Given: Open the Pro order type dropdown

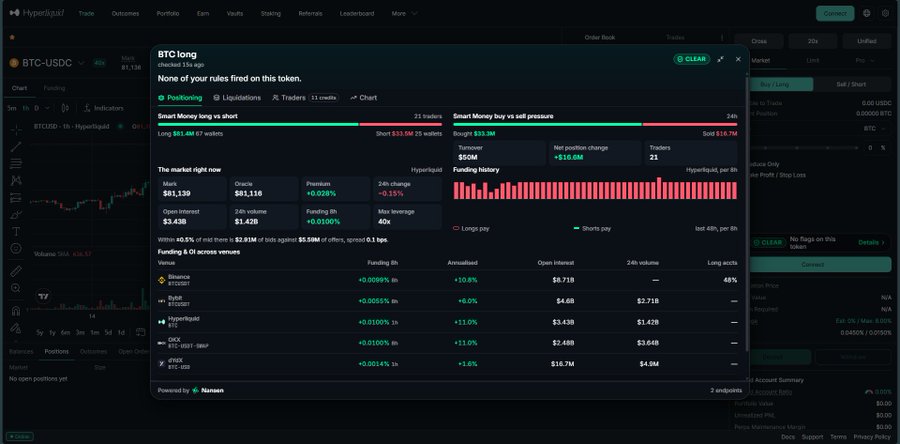Looking at the screenshot, I should (x=865, y=60).
